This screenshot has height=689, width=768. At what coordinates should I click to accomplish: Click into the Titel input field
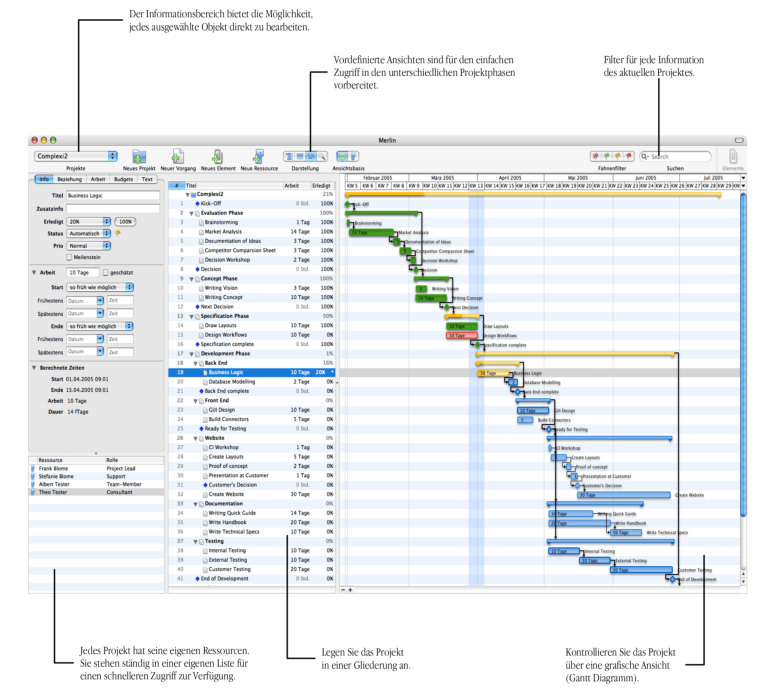point(113,195)
